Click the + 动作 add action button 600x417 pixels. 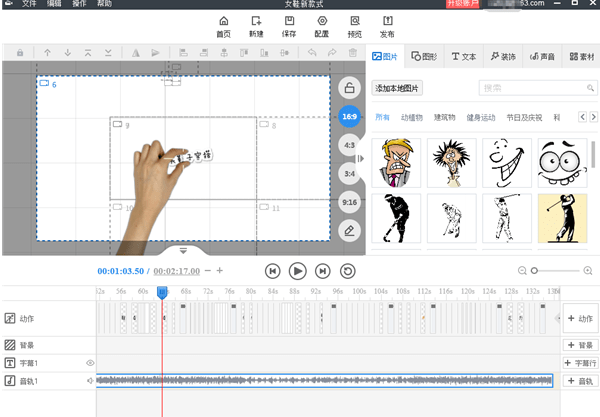click(x=580, y=318)
